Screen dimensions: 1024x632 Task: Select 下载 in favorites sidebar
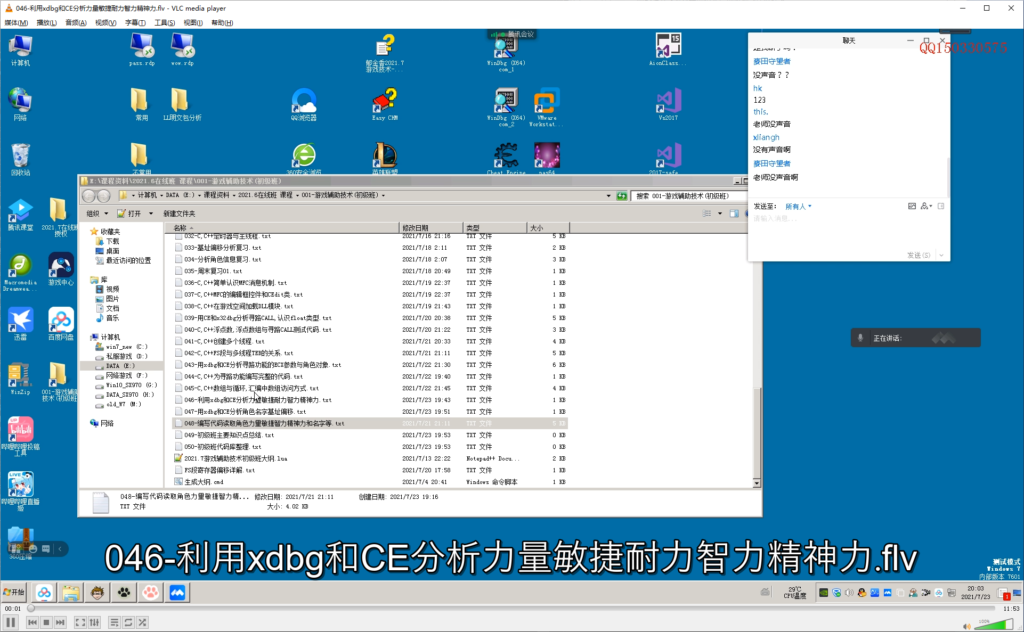[x=107, y=242]
